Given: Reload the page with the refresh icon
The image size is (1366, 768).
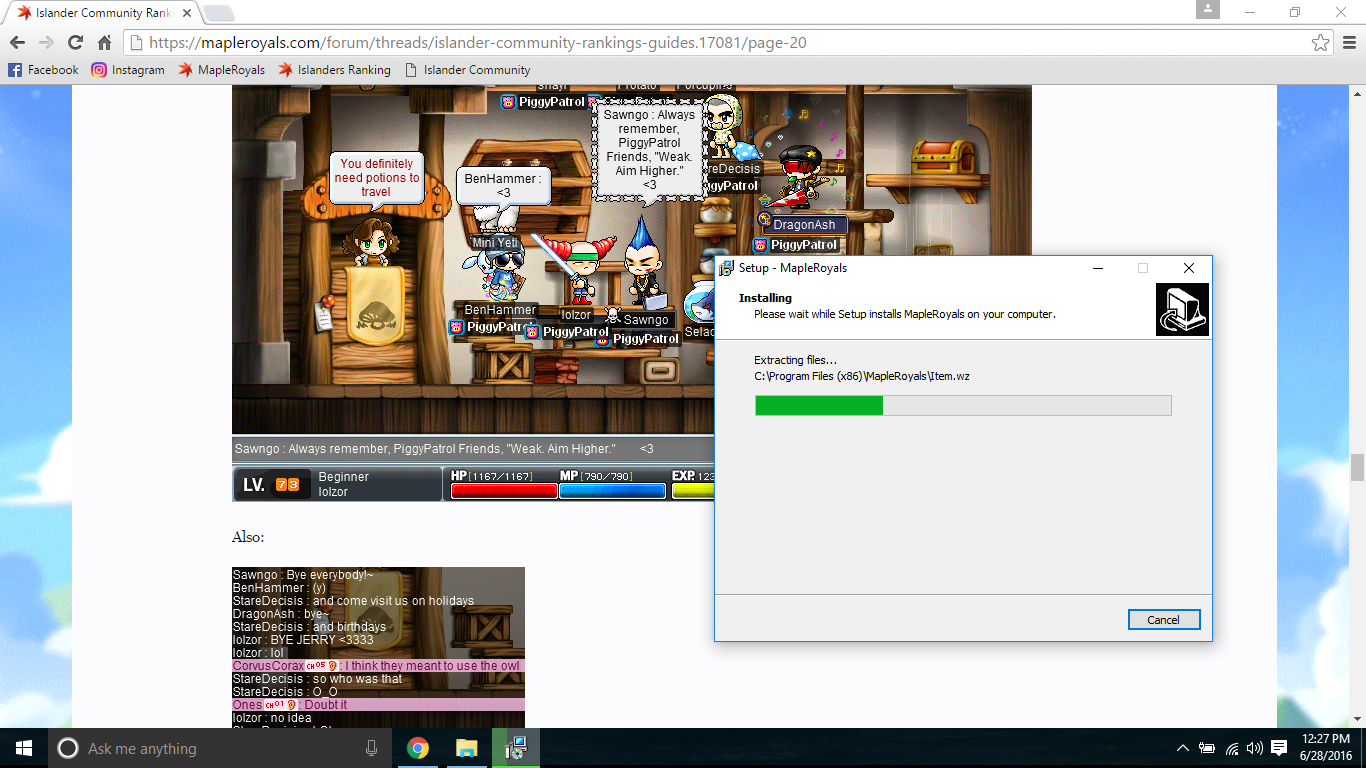Looking at the screenshot, I should [75, 43].
